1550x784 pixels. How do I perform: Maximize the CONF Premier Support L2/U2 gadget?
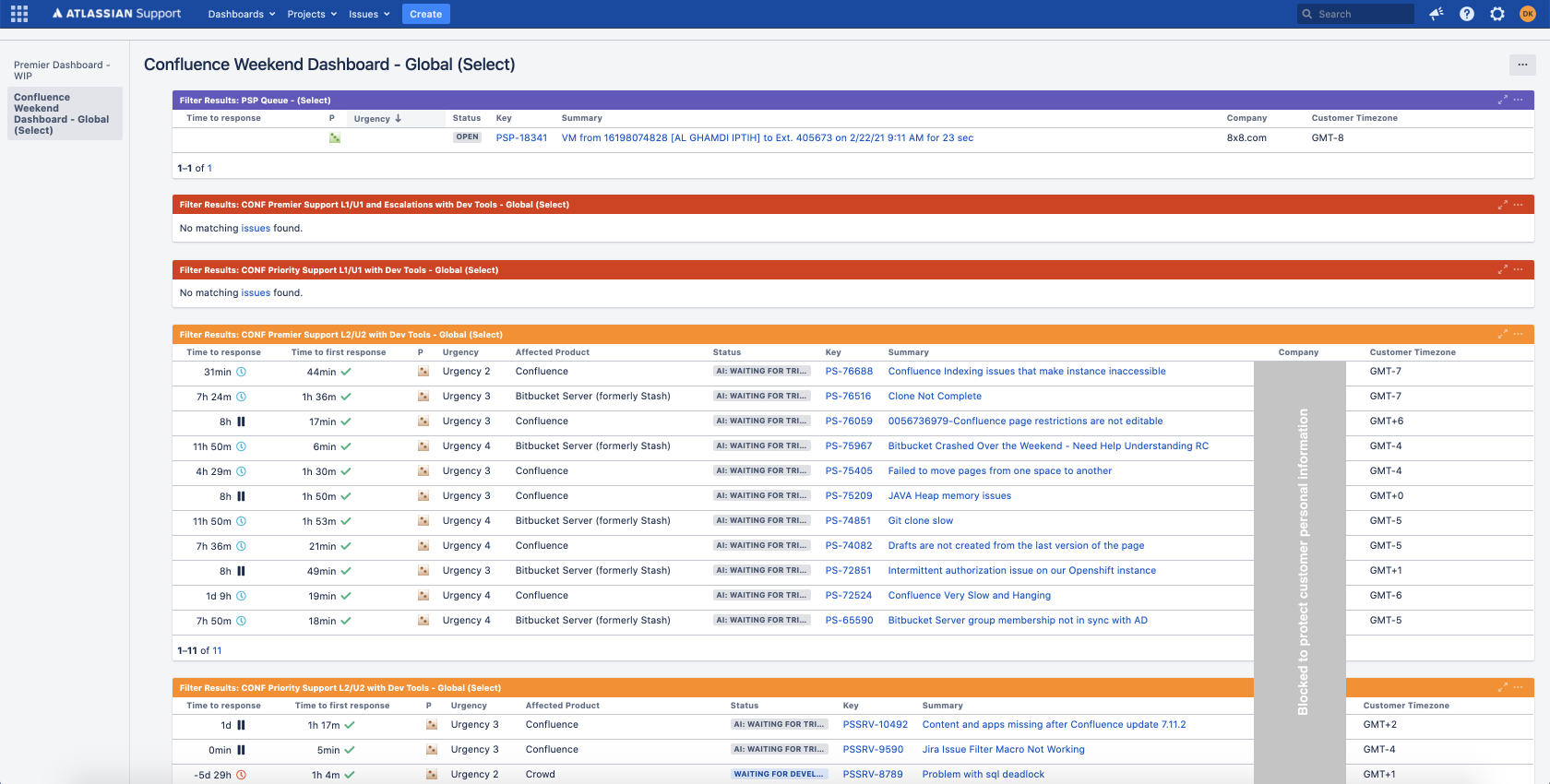pyautogui.click(x=1502, y=334)
